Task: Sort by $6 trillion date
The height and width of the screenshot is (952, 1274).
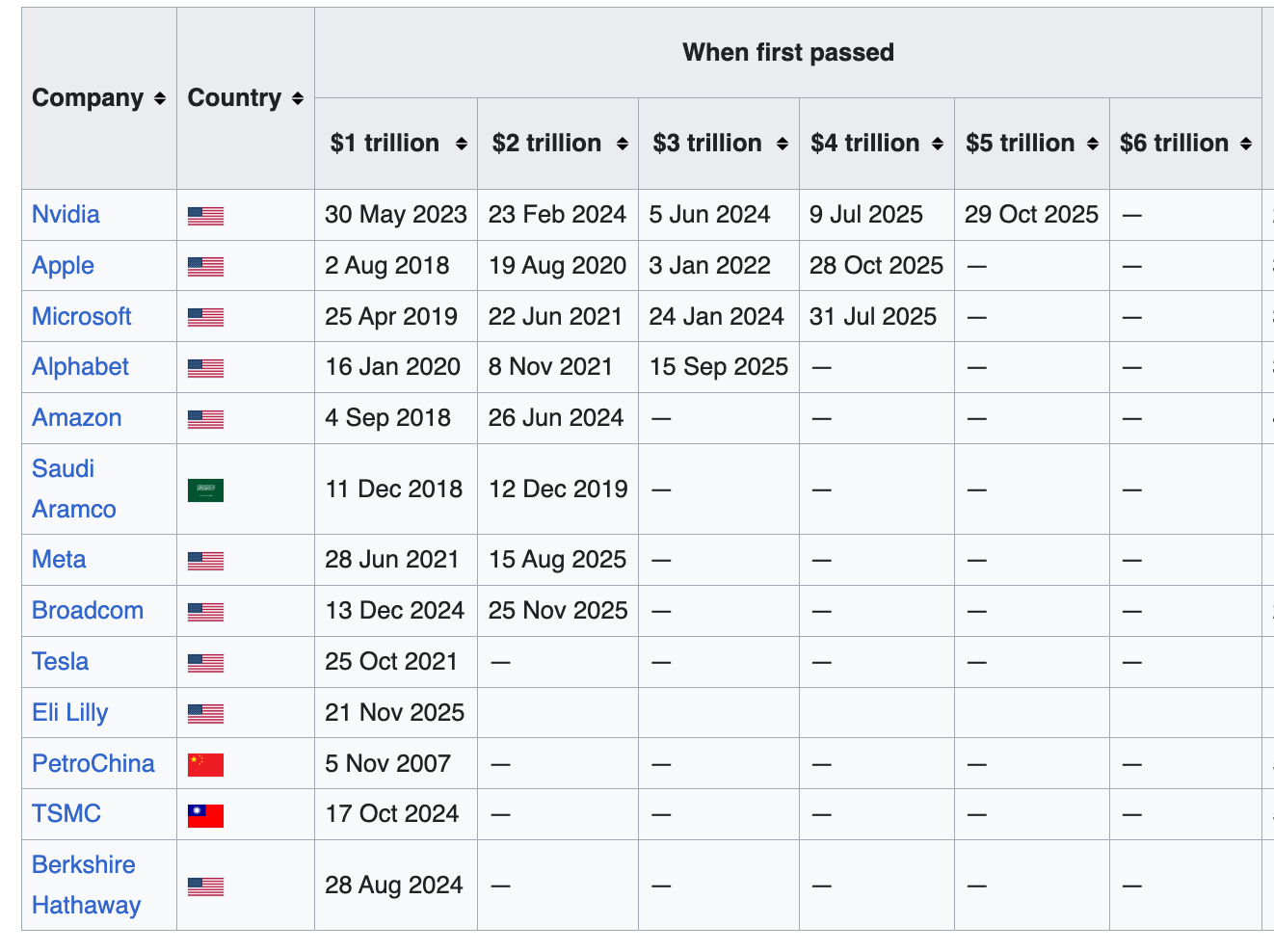Action: click(x=1246, y=144)
